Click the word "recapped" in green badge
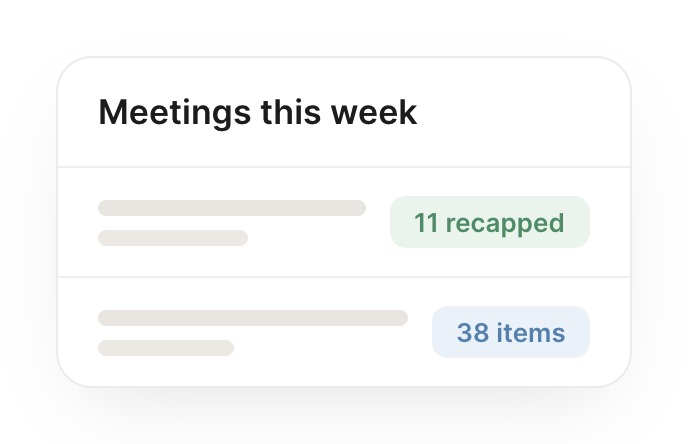The width and height of the screenshot is (688, 444). (505, 224)
